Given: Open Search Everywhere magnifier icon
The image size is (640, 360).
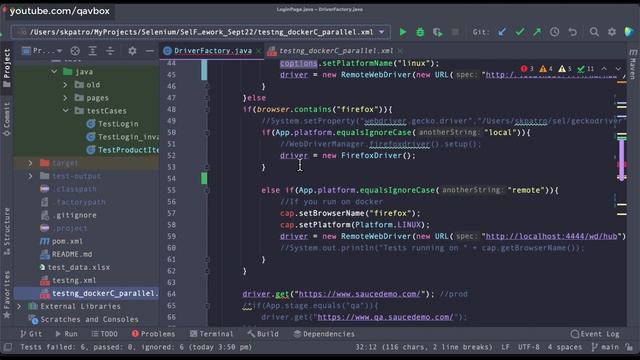Looking at the screenshot, I should [x=594, y=32].
